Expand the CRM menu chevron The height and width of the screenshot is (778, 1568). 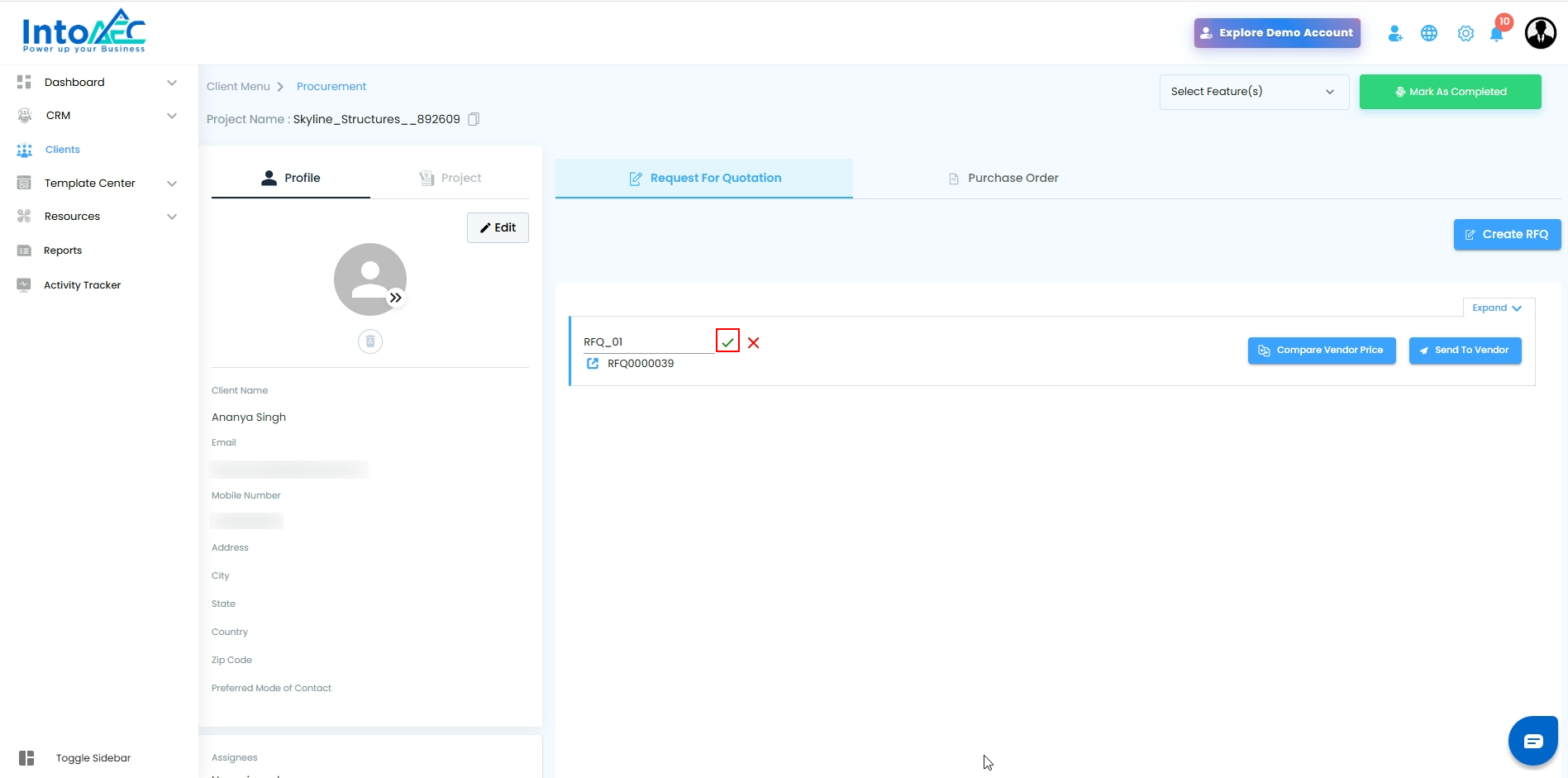point(172,116)
